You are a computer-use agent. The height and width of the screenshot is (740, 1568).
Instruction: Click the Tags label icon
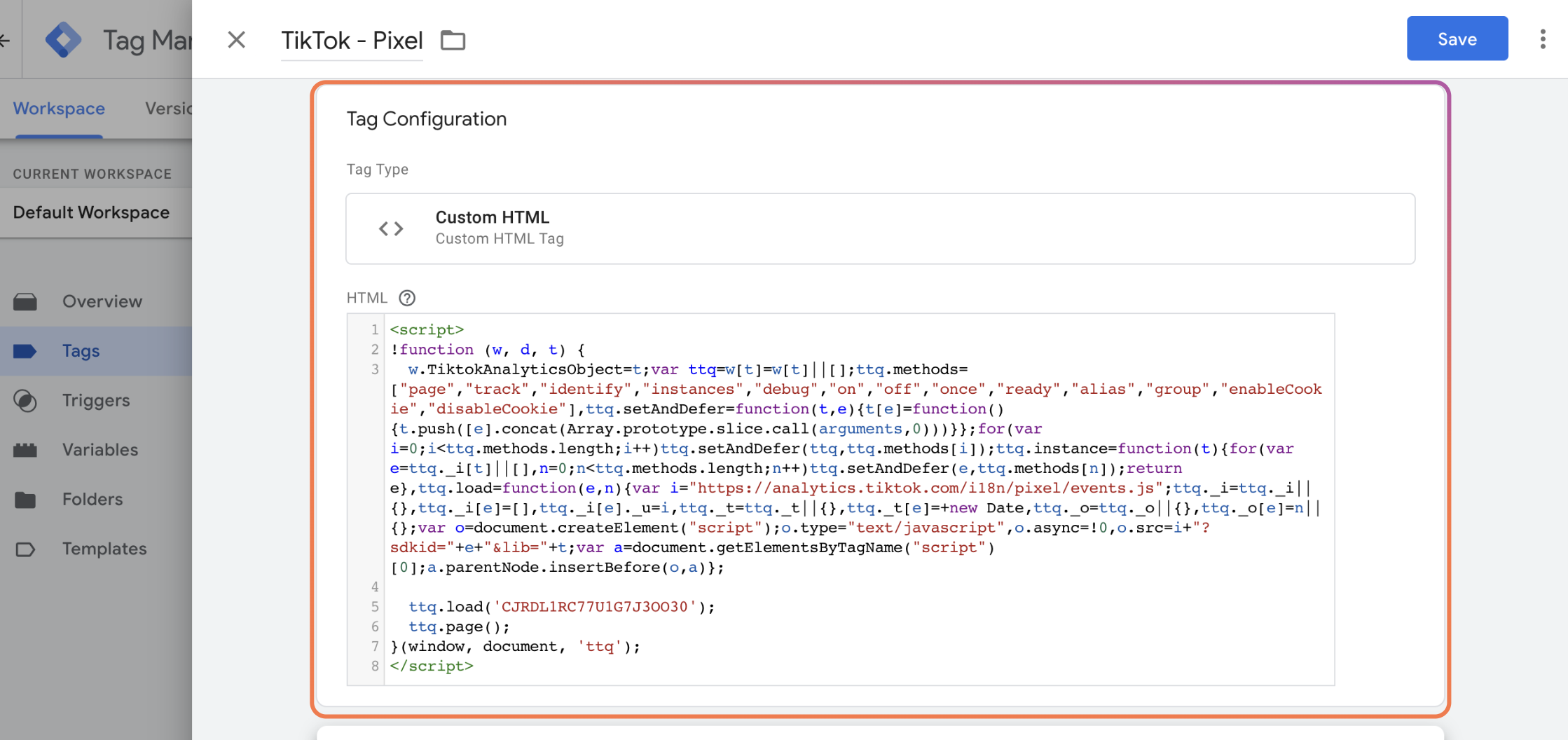25,351
